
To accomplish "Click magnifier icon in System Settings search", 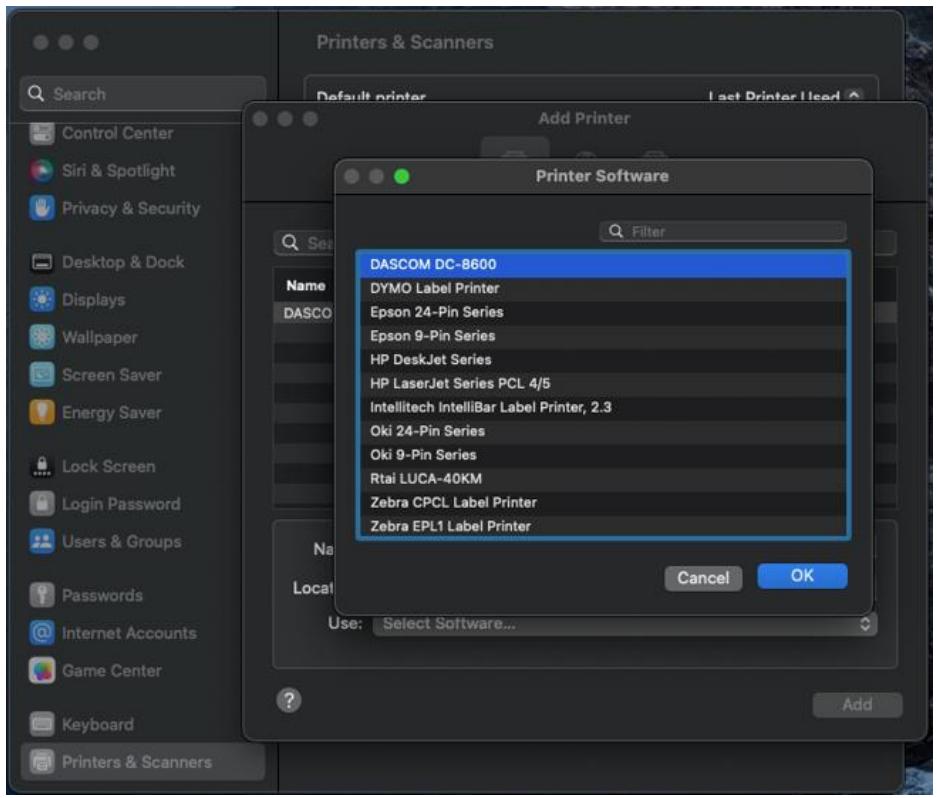I will 36,94.
